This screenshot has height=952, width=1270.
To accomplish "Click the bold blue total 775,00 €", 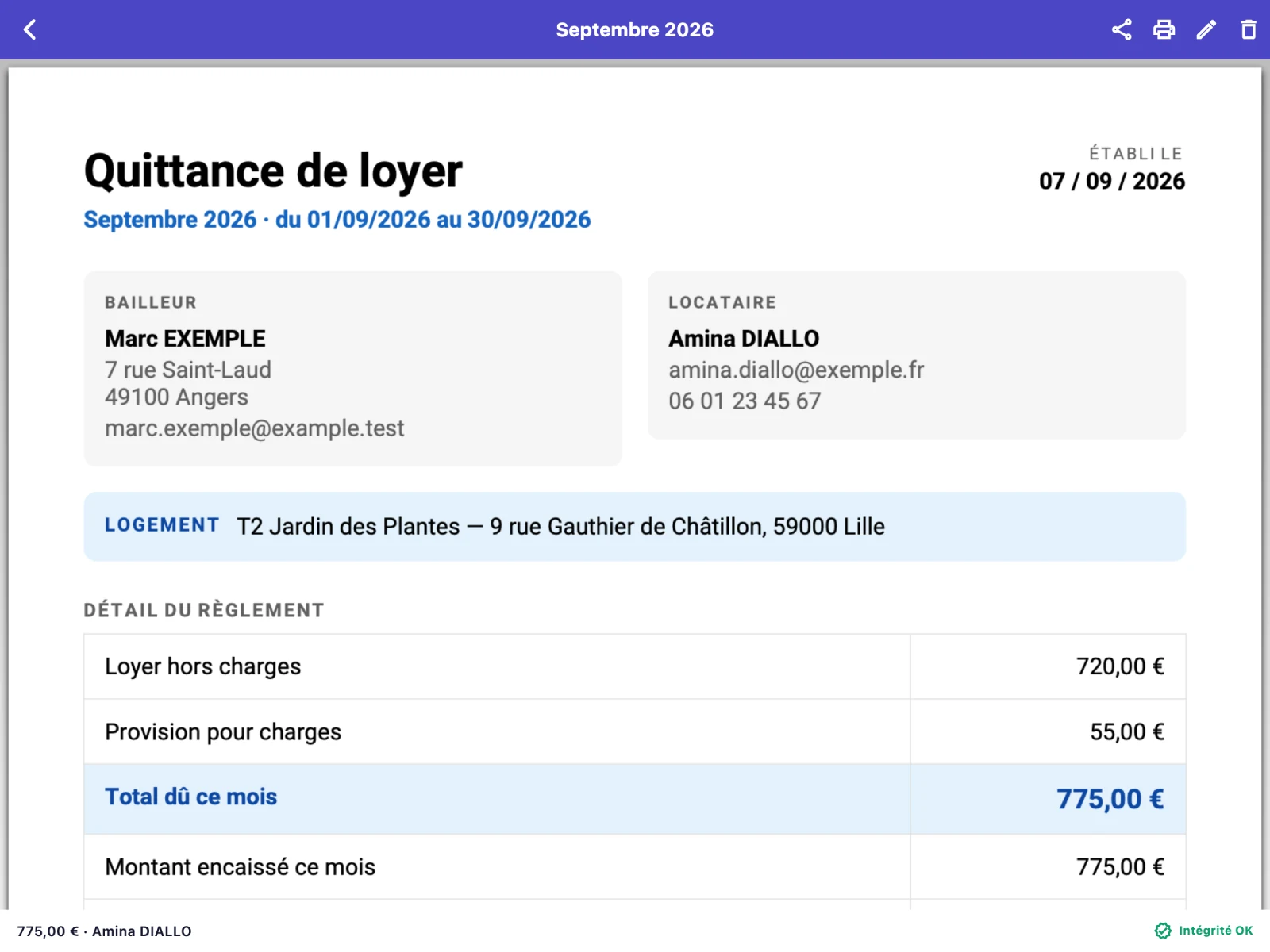I will (1110, 800).
